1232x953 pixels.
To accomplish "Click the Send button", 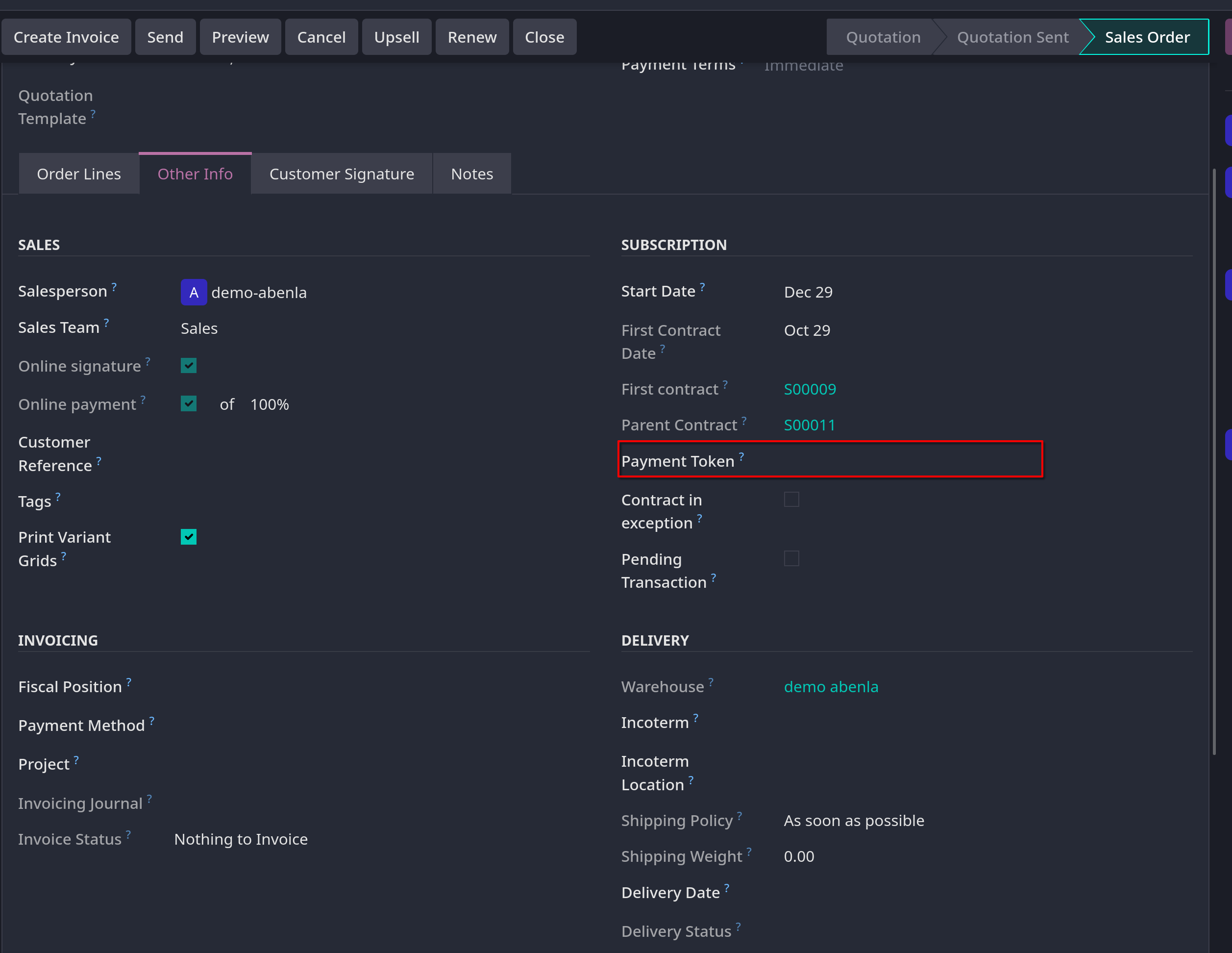I will (x=165, y=37).
